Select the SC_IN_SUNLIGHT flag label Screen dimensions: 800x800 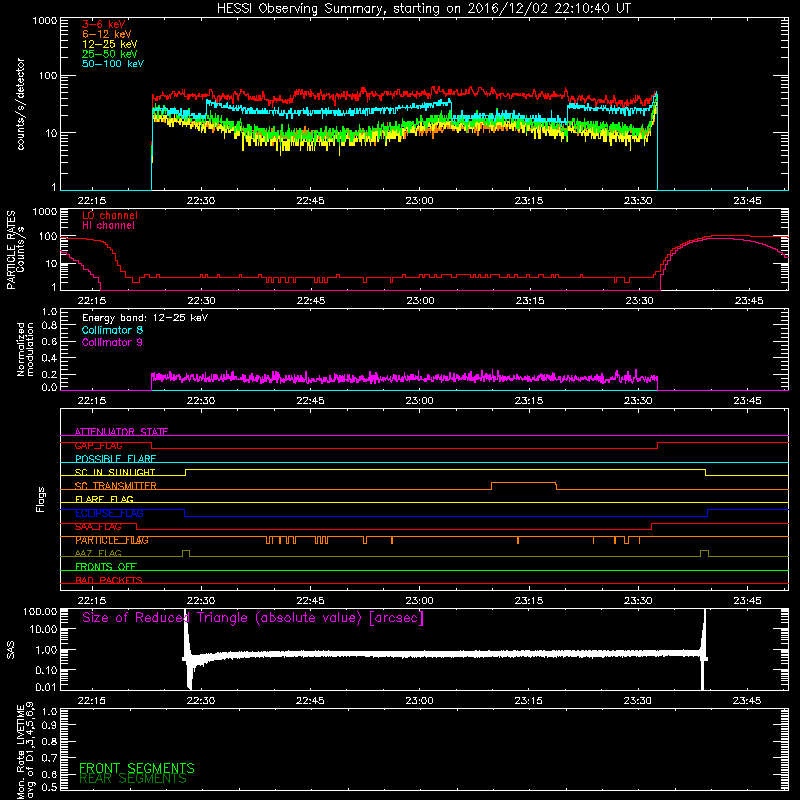click(x=115, y=472)
